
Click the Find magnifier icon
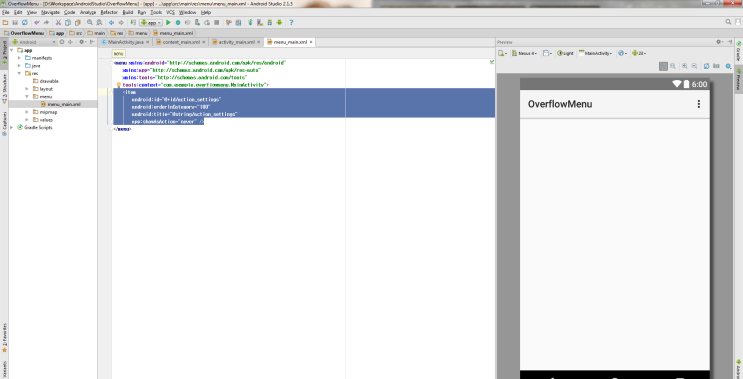pyautogui.click(x=90, y=22)
